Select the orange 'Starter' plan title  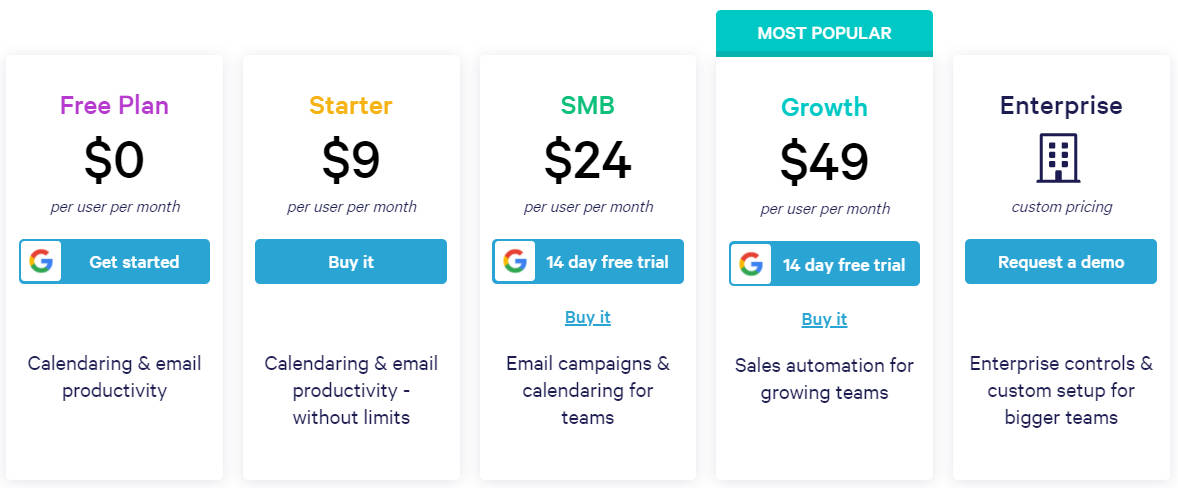click(351, 105)
